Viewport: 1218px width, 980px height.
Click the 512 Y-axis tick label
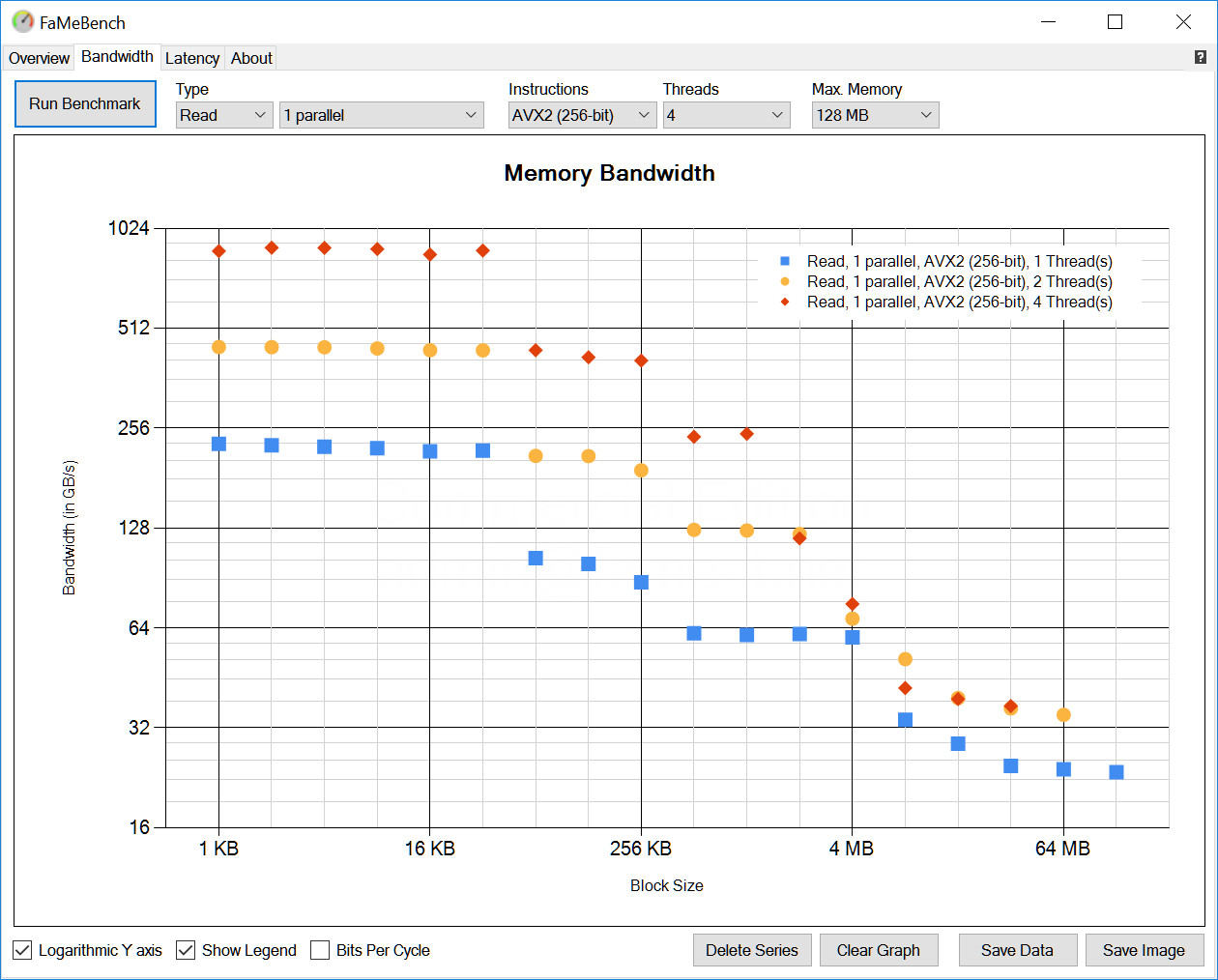click(134, 328)
